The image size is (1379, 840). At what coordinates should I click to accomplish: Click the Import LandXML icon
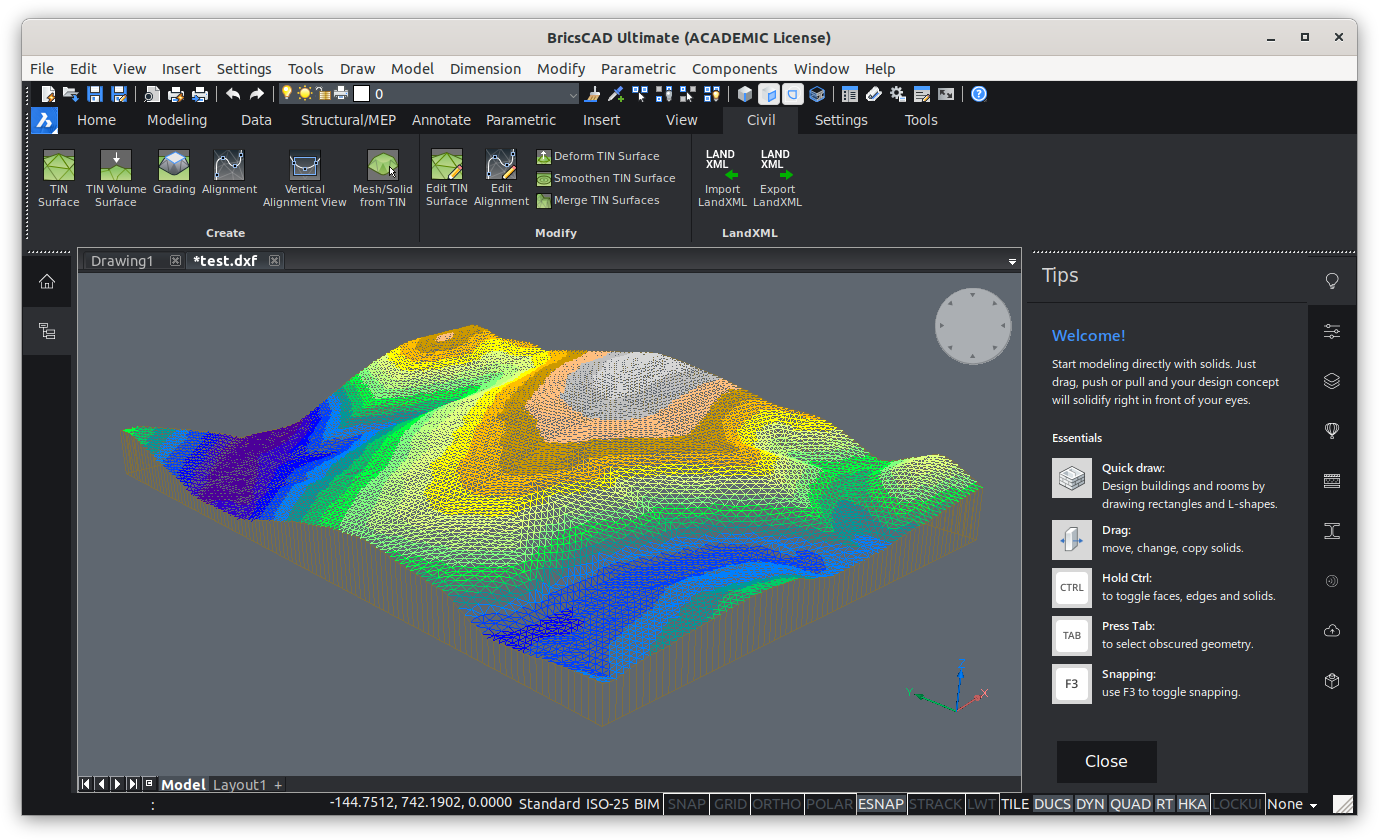coord(721,165)
